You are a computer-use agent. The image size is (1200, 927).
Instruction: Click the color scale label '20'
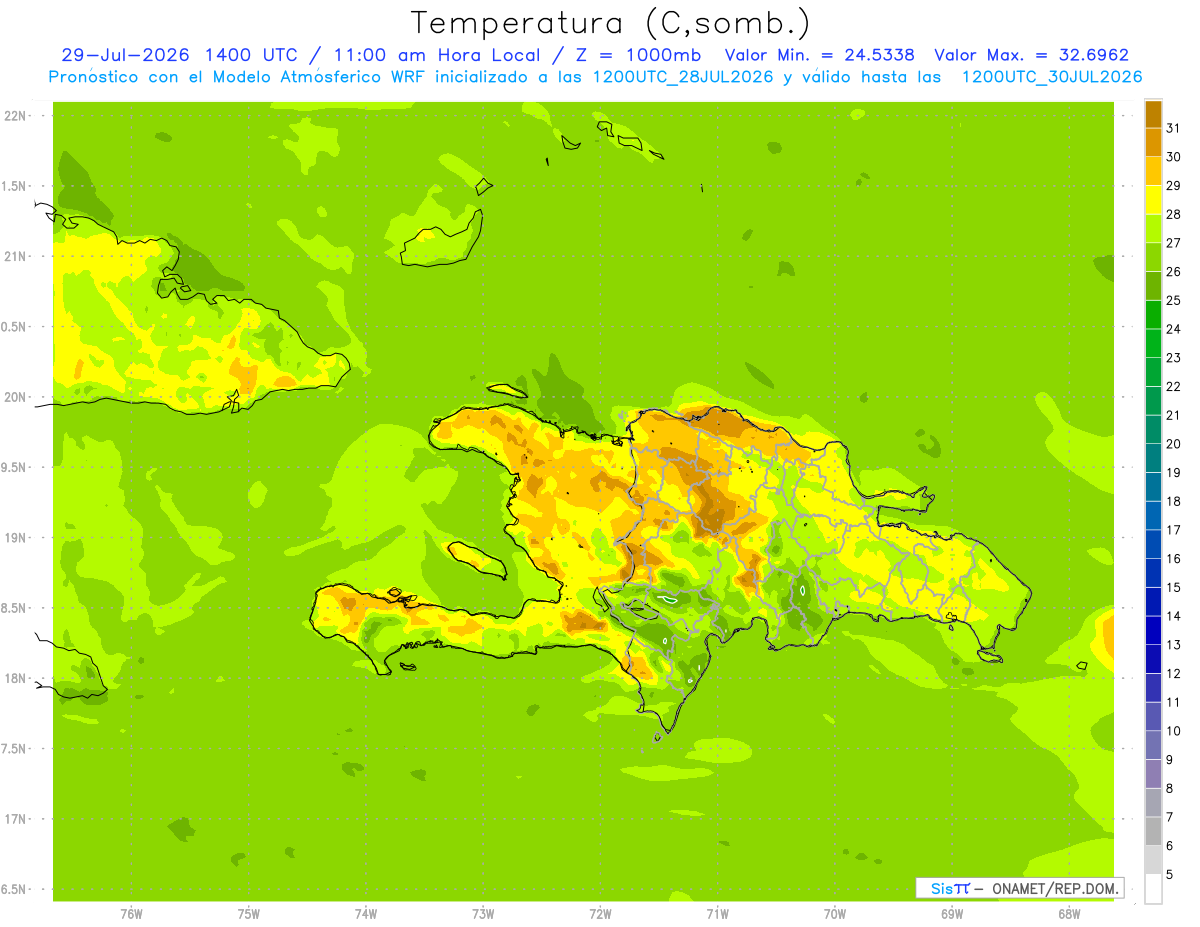click(x=1173, y=443)
